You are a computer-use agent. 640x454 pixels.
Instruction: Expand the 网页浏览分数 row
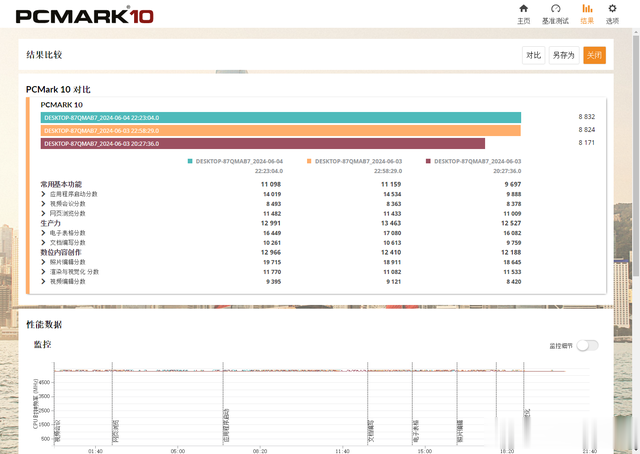tap(43, 214)
